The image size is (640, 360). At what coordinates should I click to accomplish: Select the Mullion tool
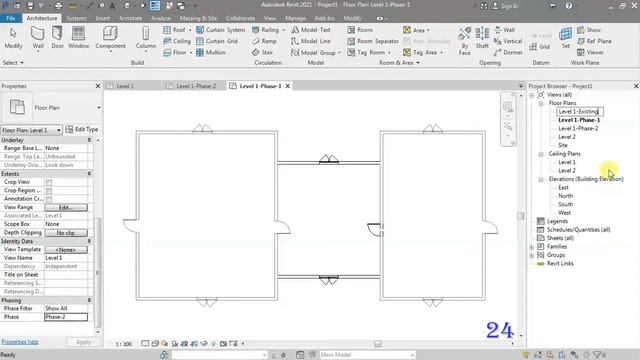211,53
